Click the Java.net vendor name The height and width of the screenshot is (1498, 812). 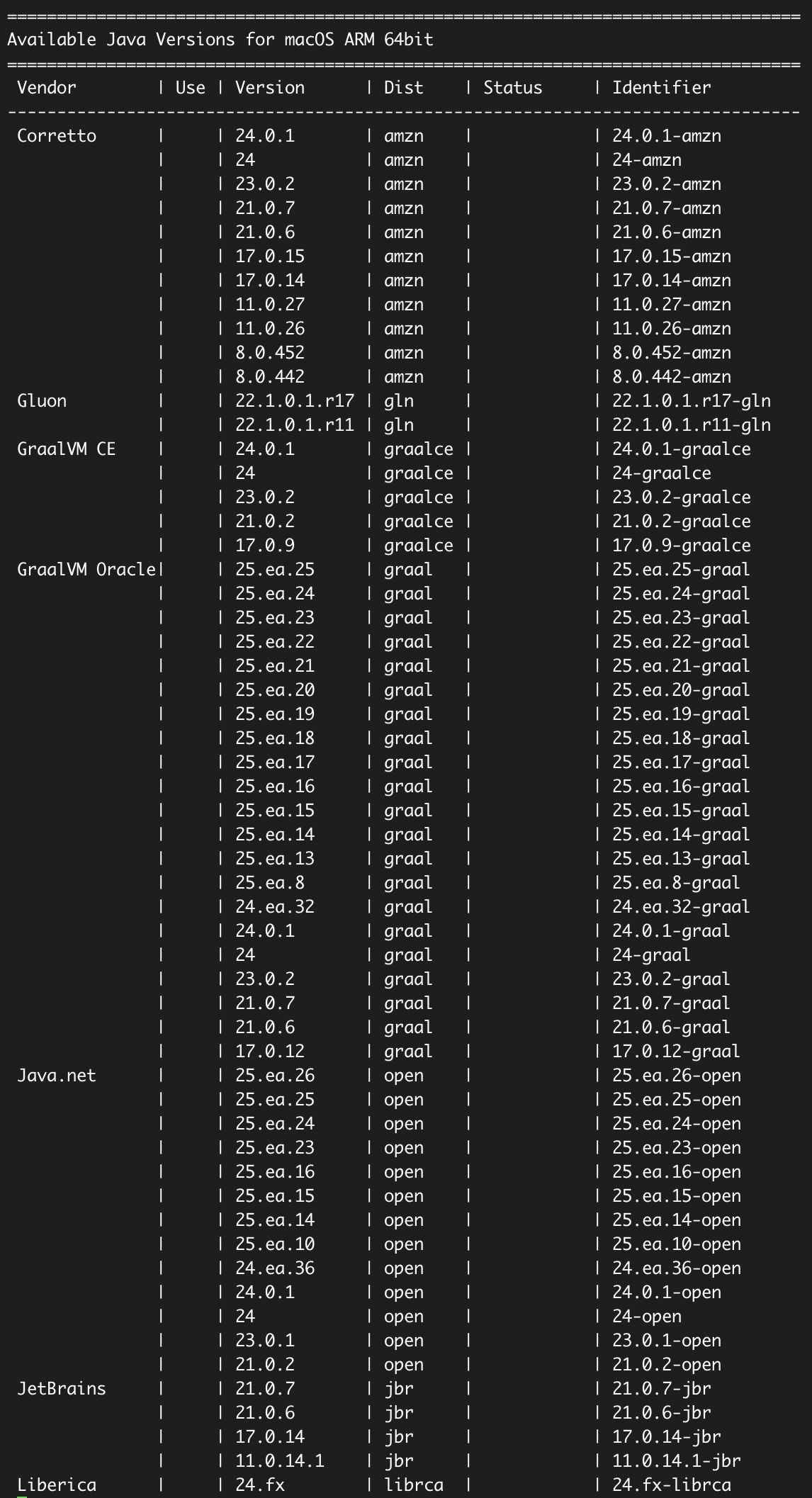click(57, 1076)
